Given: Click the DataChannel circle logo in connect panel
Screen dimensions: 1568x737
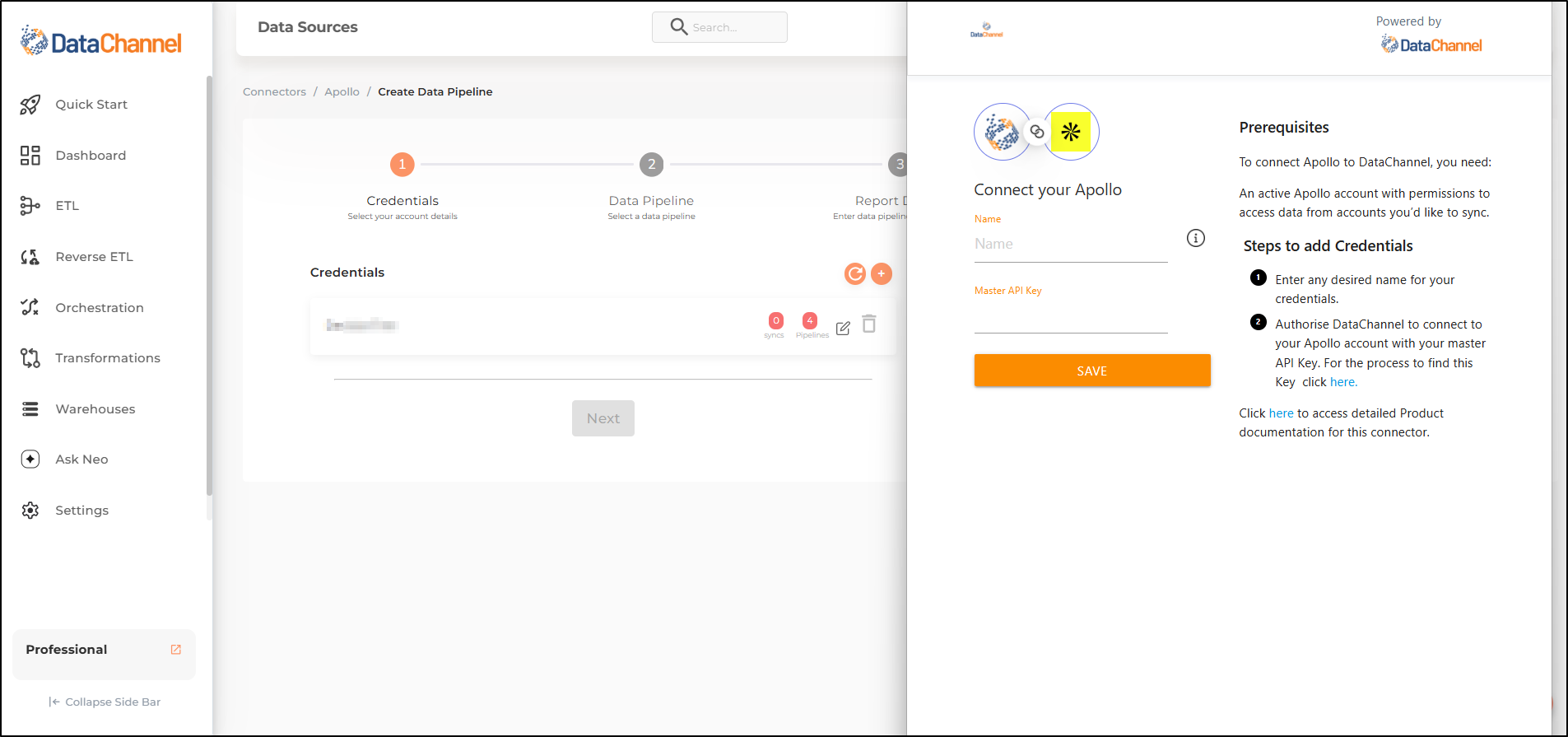Looking at the screenshot, I should (1003, 132).
